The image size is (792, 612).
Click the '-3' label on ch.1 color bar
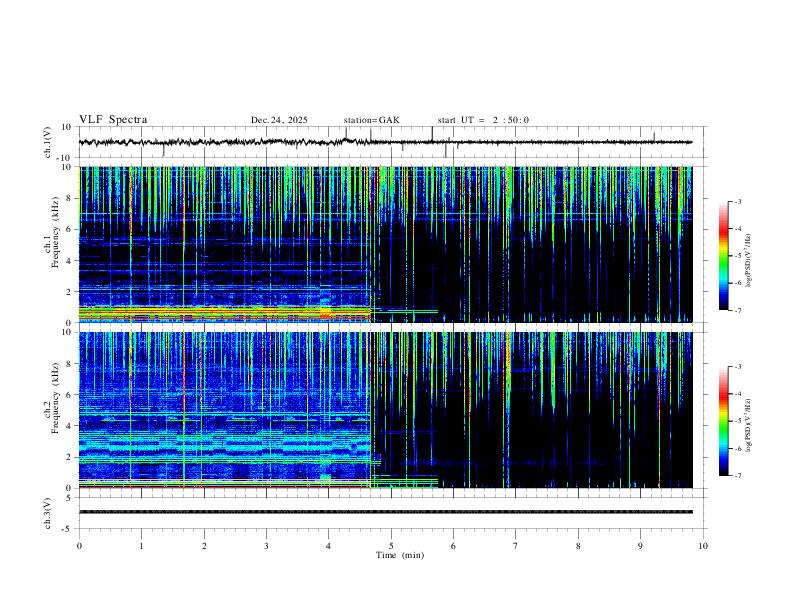coord(737,201)
